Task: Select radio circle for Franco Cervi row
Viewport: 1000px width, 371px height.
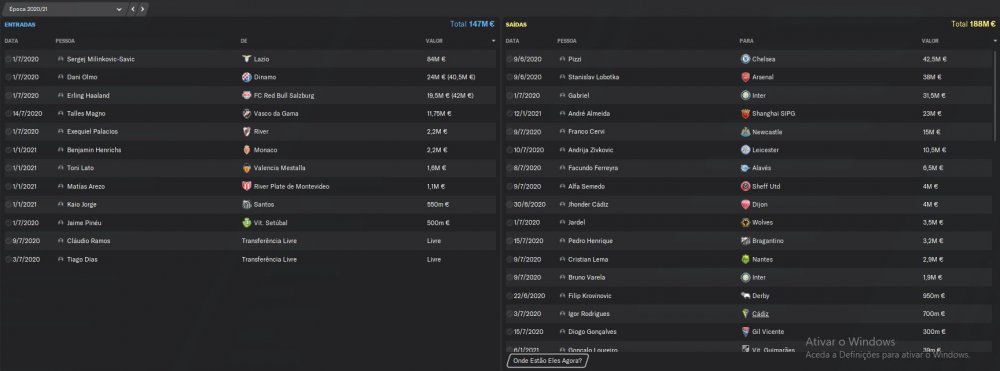Action: [x=509, y=131]
